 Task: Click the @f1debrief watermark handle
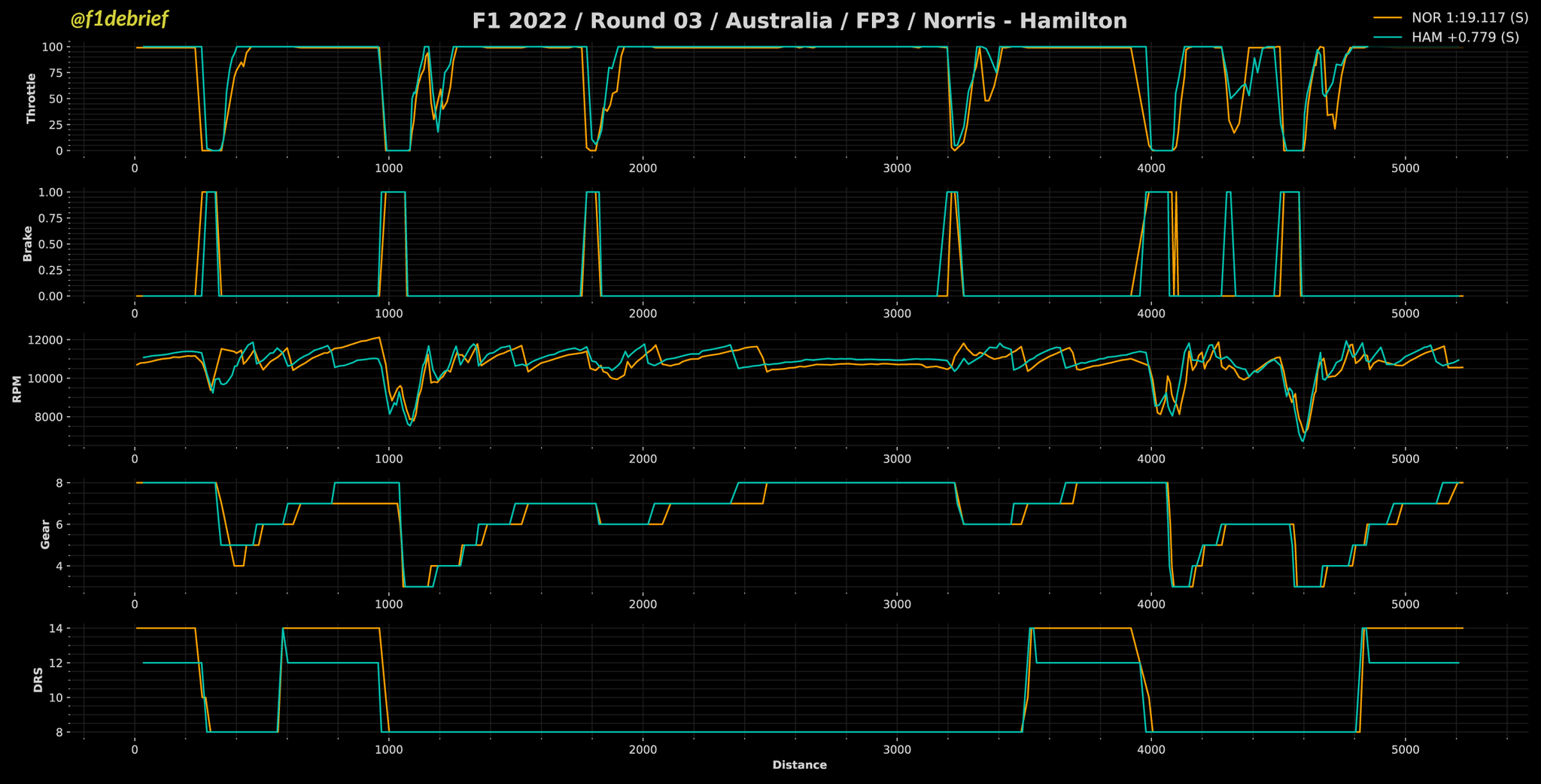[x=119, y=20]
